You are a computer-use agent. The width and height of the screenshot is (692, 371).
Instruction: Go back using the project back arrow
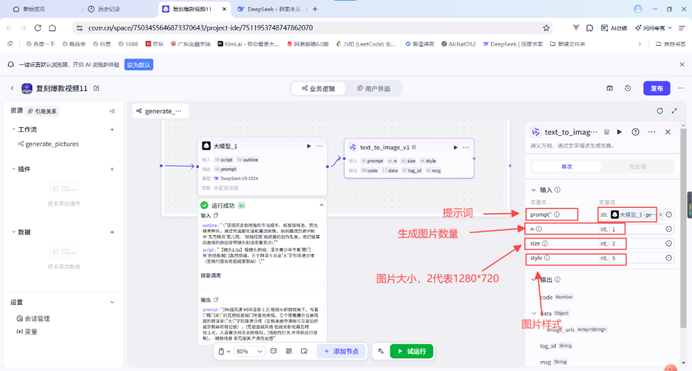tap(12, 88)
